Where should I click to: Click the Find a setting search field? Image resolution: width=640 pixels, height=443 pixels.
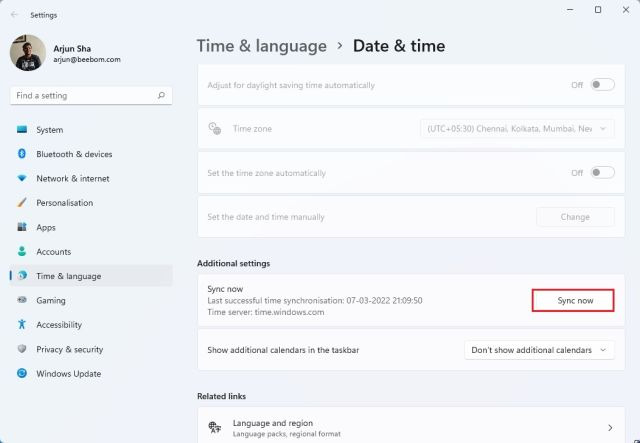point(91,96)
